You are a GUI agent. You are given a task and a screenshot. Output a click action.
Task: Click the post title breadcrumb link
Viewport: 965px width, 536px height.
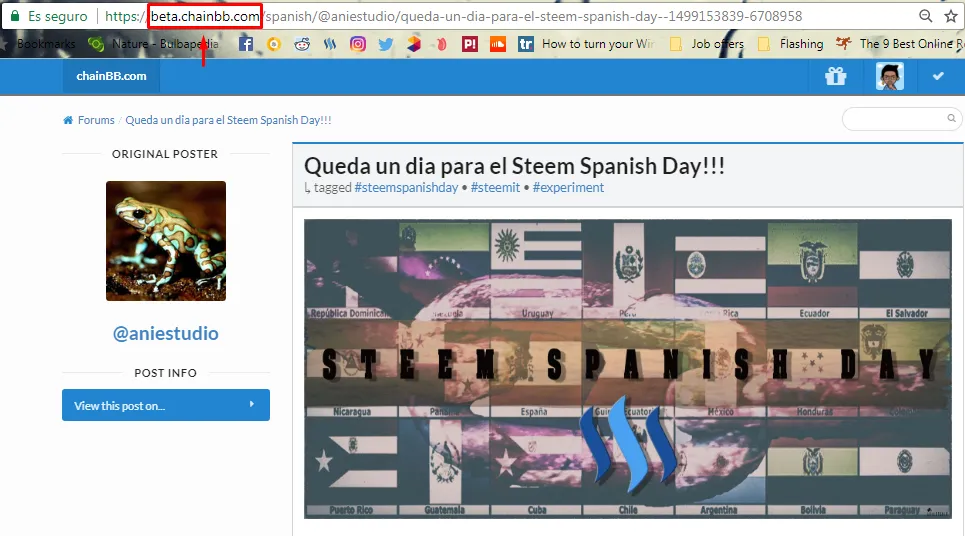pyautogui.click(x=228, y=120)
